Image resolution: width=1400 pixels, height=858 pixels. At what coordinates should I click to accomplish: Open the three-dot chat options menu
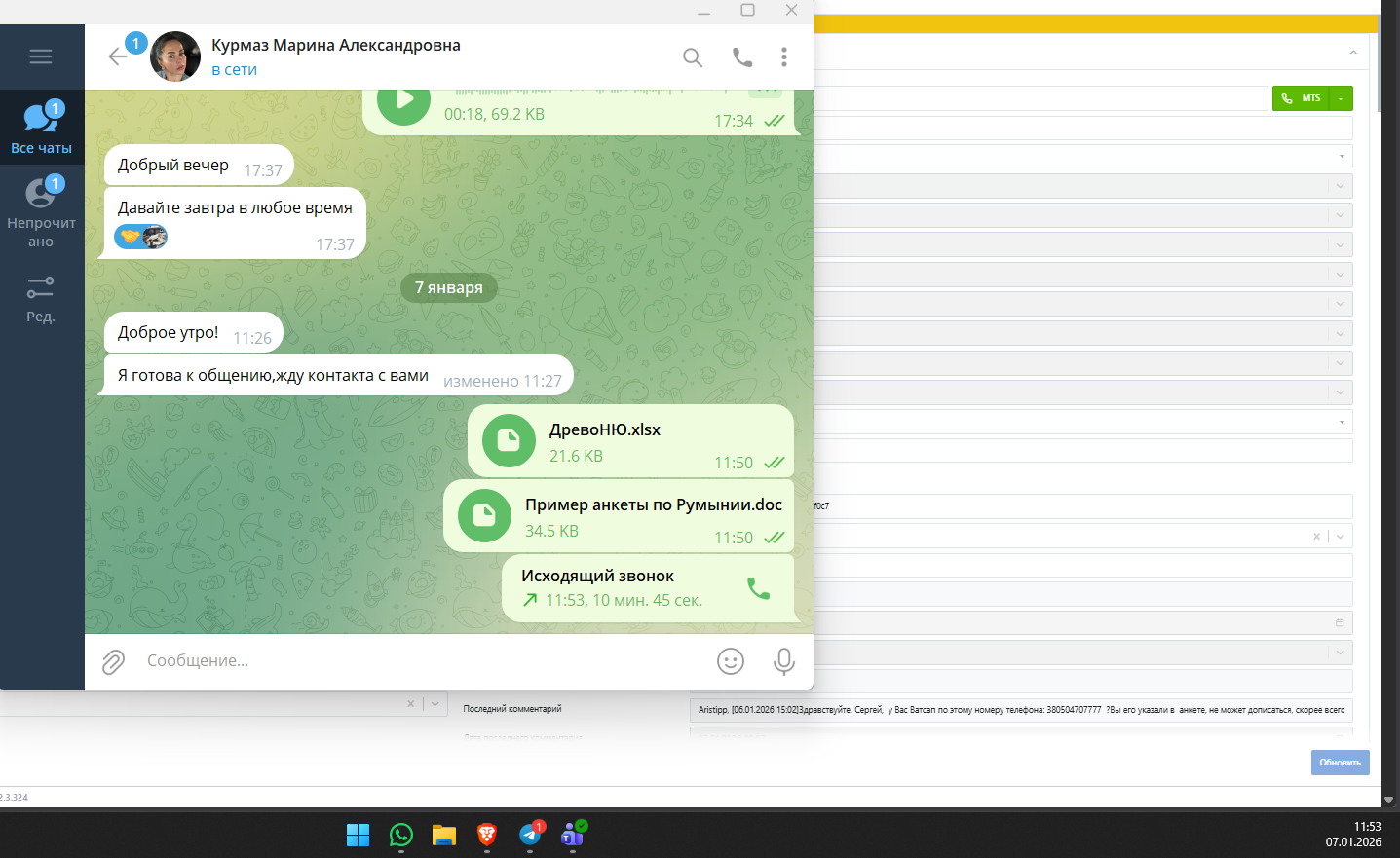pos(784,57)
